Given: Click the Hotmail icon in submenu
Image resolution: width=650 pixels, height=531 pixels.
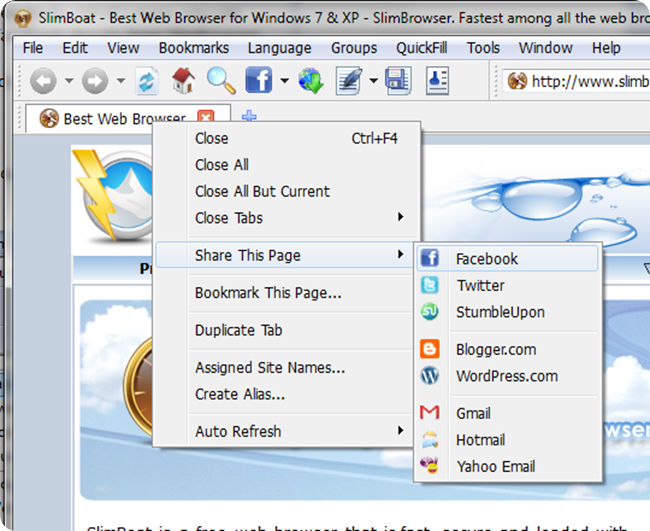Looking at the screenshot, I should [x=430, y=439].
